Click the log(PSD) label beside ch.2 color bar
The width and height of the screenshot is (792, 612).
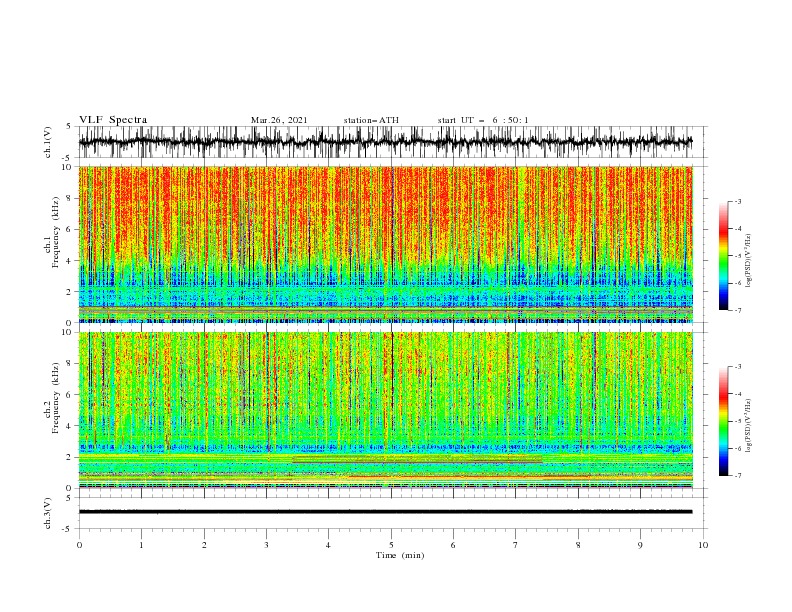(748, 425)
